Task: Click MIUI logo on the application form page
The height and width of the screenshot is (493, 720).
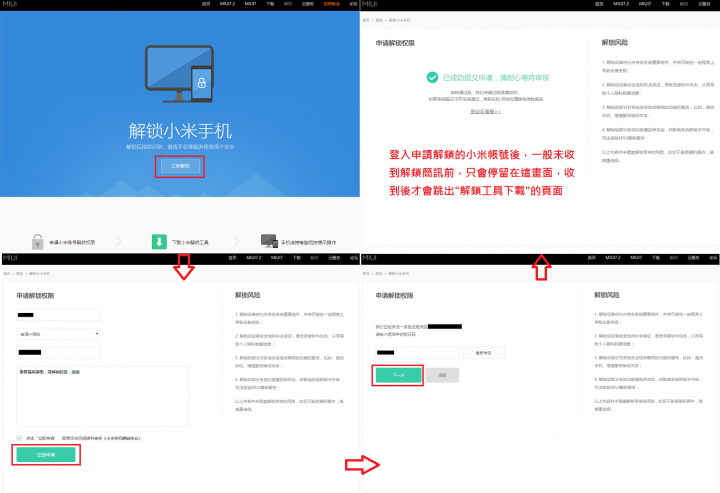Action: (x=10, y=258)
